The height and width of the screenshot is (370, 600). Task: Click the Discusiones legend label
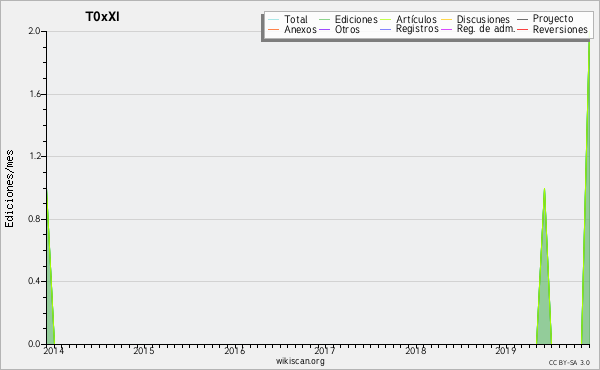483,19
